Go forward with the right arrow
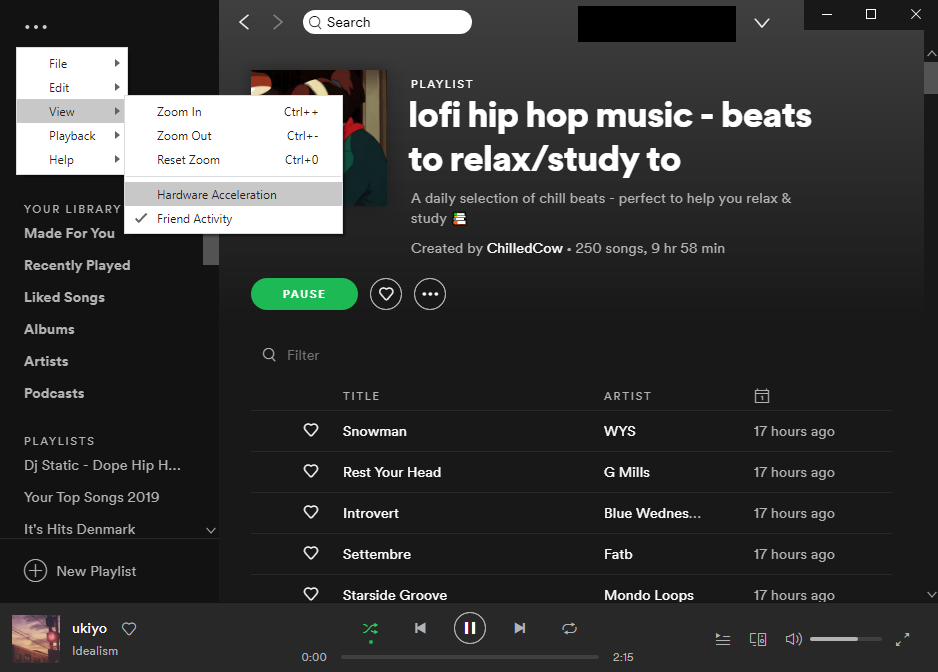Image resolution: width=938 pixels, height=672 pixels. [277, 23]
